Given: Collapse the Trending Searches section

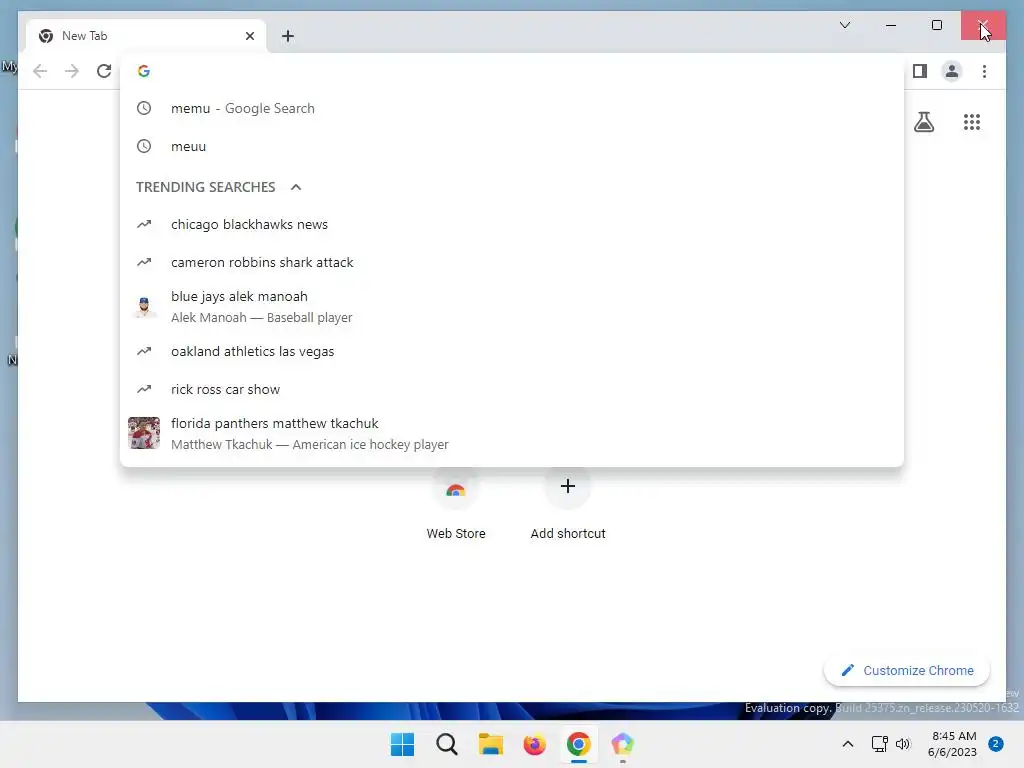Looking at the screenshot, I should pyautogui.click(x=296, y=187).
